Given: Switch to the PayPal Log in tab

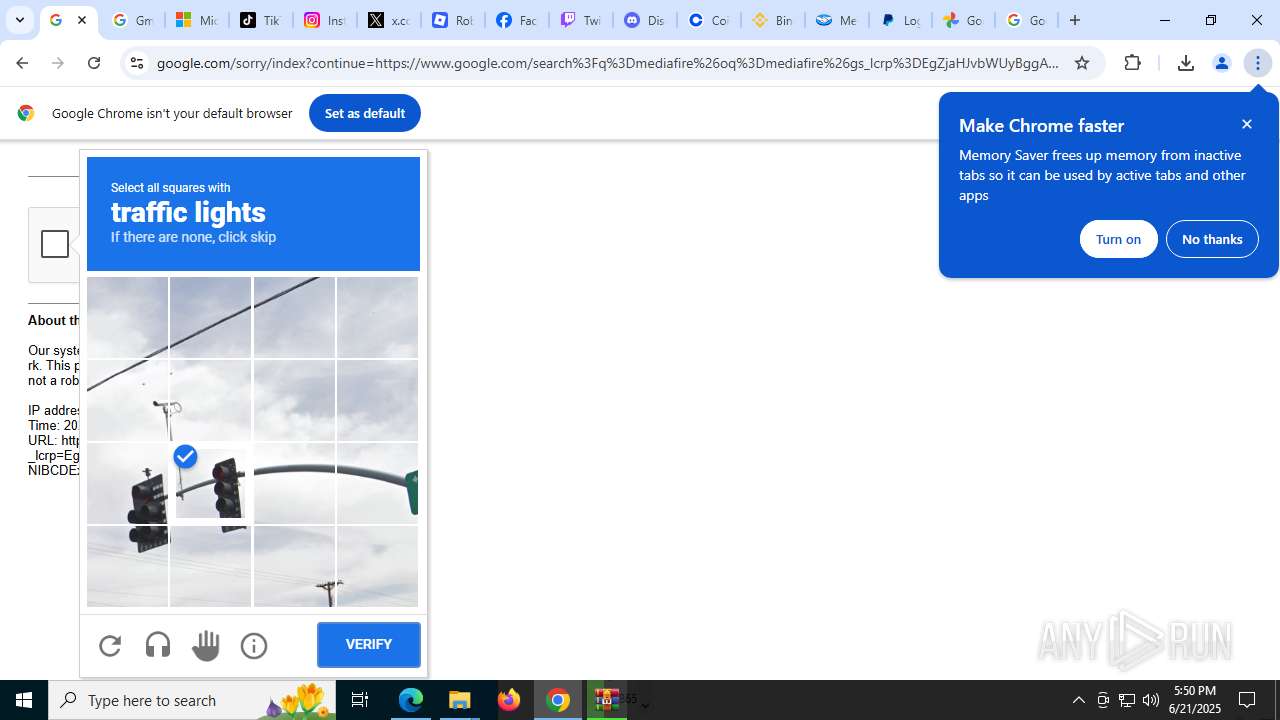Looking at the screenshot, I should (900, 20).
